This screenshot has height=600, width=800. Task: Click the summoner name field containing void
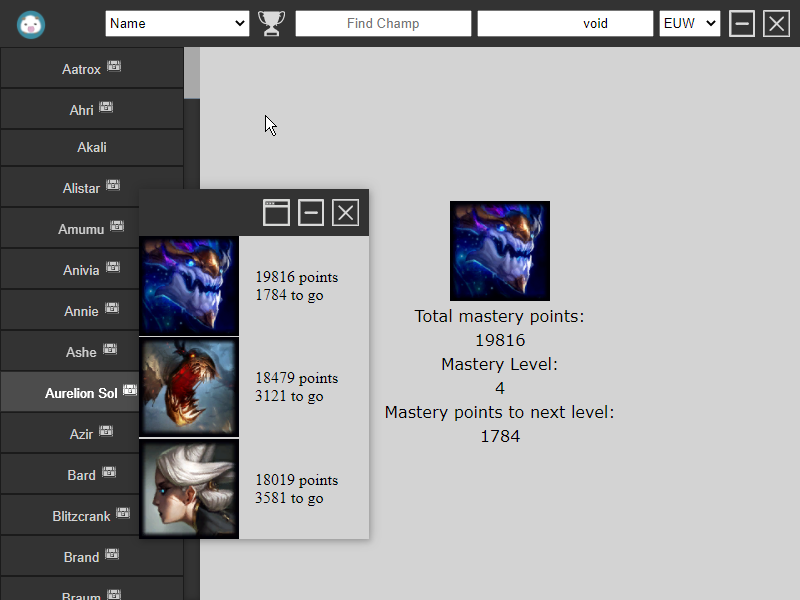565,23
